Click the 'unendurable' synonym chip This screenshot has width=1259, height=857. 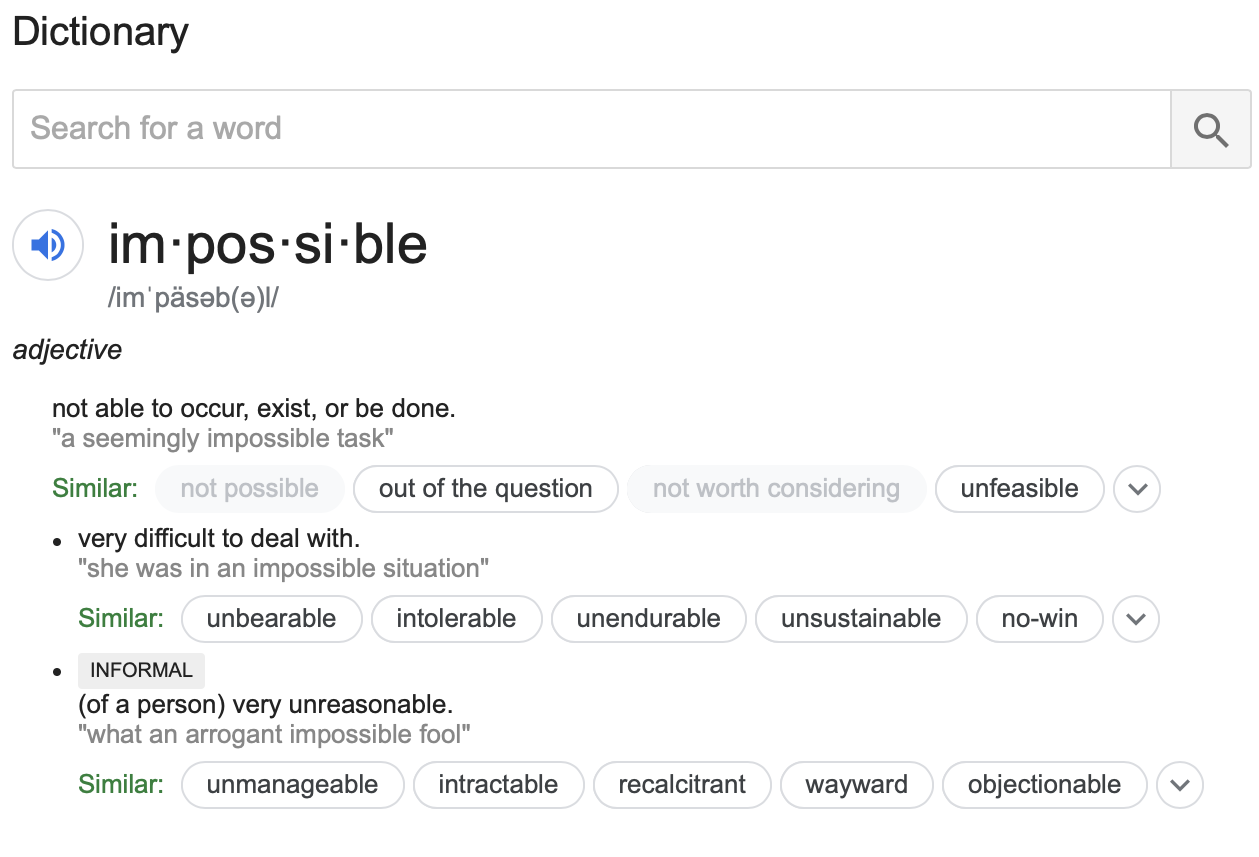pyautogui.click(x=648, y=619)
